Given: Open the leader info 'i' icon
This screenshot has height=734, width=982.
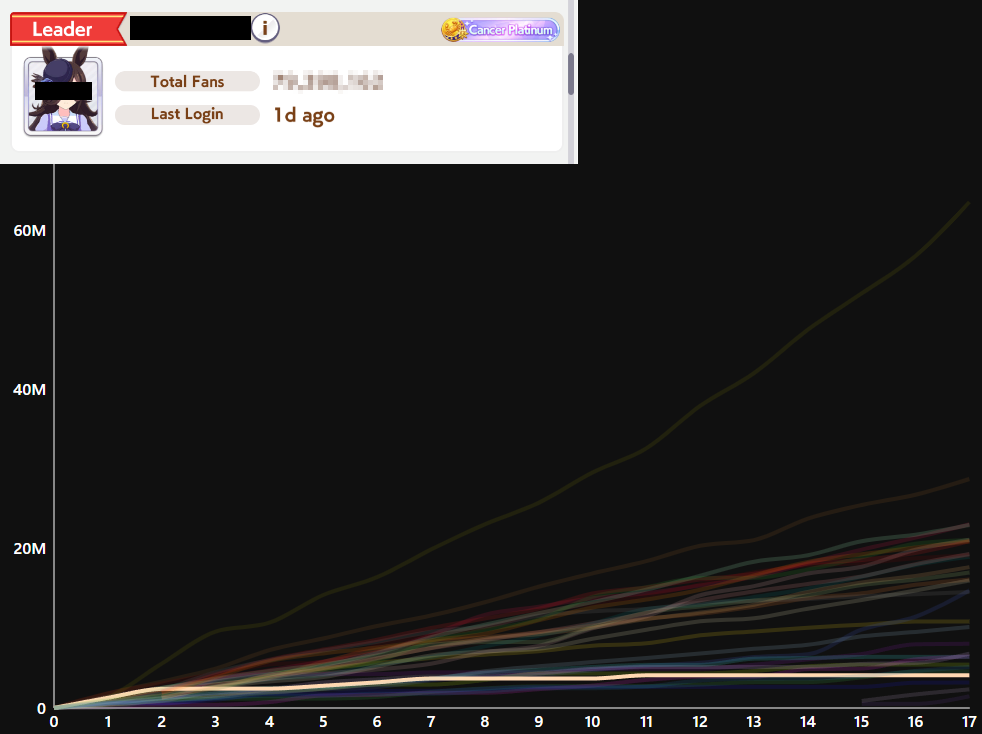Looking at the screenshot, I should click(265, 28).
